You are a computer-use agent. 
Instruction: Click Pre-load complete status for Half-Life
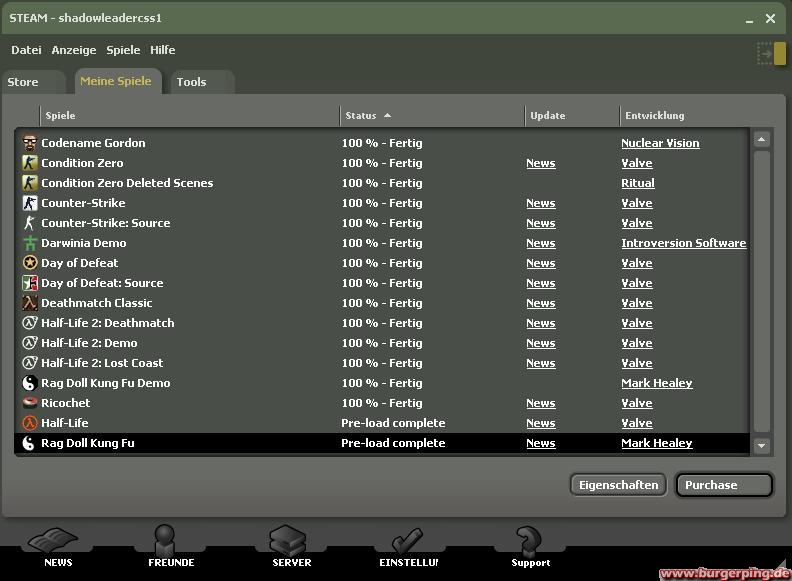393,423
